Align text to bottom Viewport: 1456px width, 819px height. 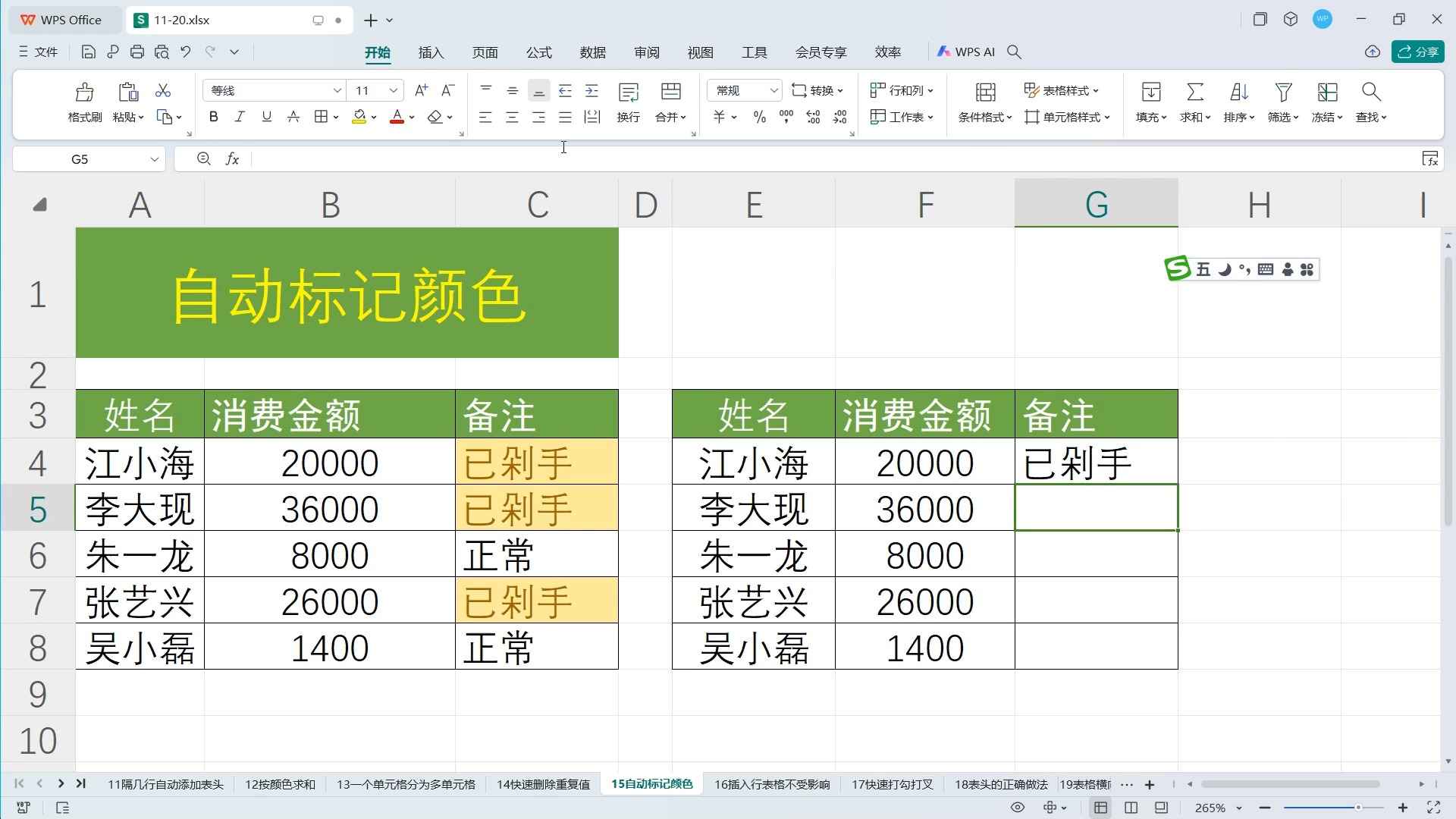538,91
